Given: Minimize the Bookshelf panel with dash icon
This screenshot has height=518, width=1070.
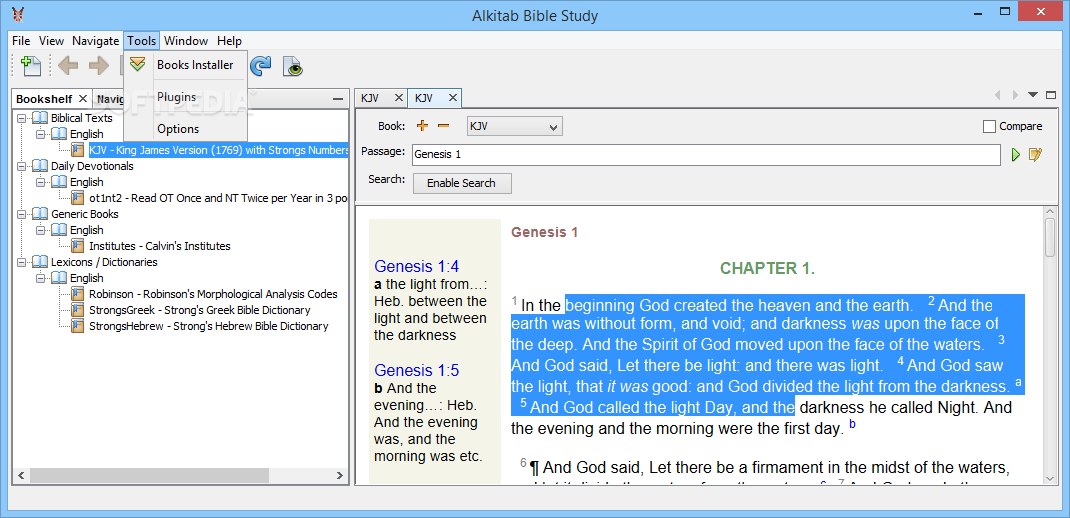Looking at the screenshot, I should tap(338, 100).
